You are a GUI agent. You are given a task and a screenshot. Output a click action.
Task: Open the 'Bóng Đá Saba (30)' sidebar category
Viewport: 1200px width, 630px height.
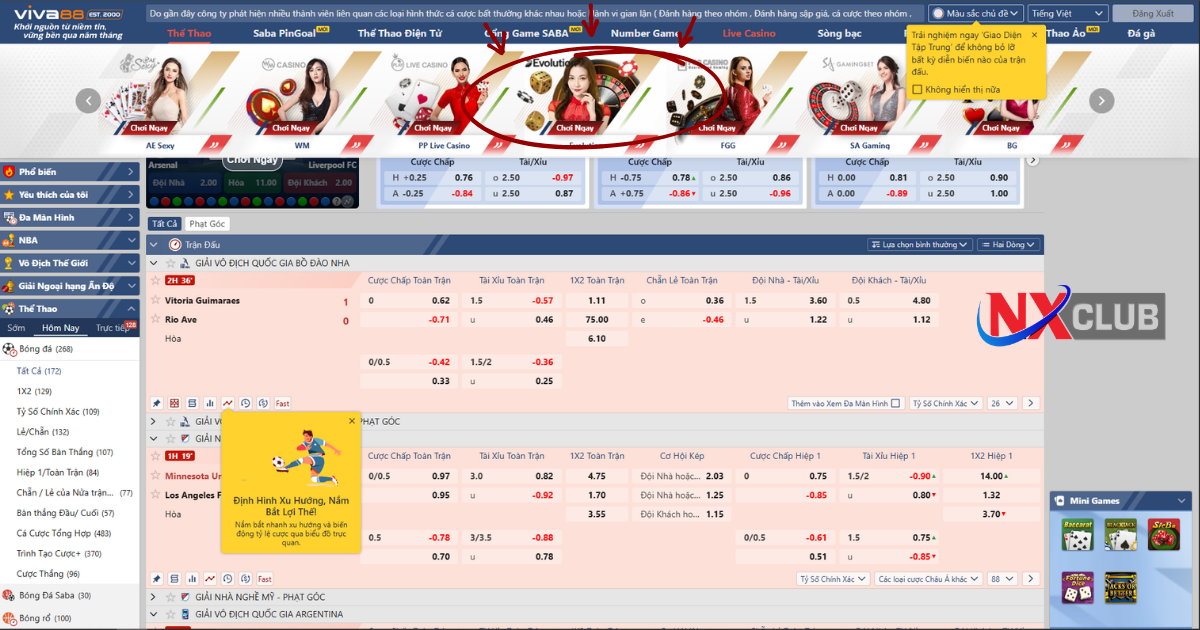(70, 595)
